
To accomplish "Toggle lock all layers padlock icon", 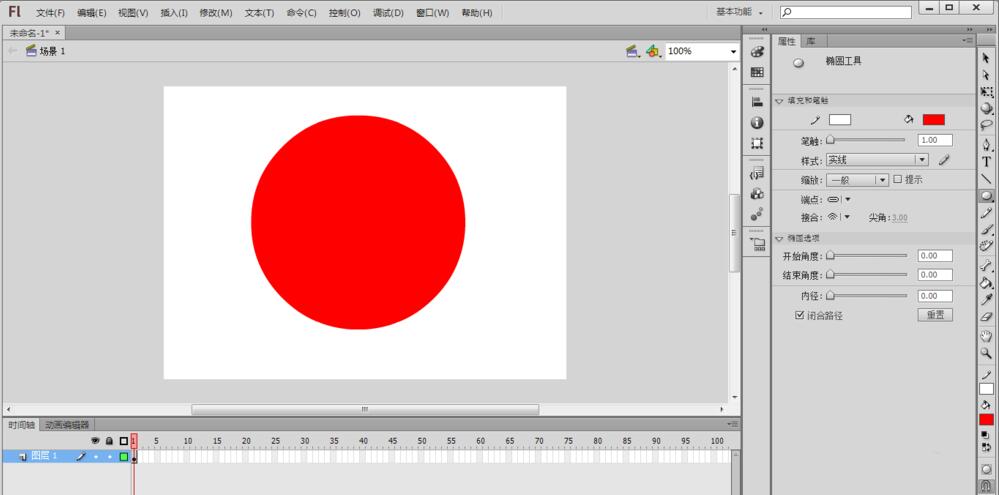I will pyautogui.click(x=109, y=440).
